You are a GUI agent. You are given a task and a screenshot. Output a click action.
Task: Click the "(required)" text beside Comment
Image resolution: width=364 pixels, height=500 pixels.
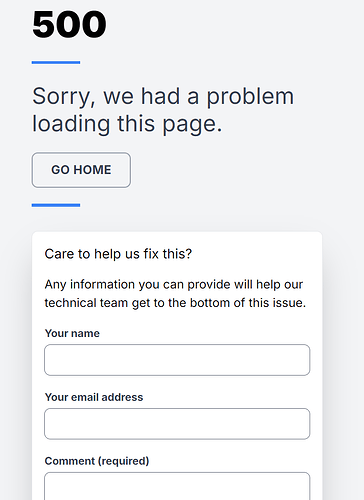[x=123, y=461]
